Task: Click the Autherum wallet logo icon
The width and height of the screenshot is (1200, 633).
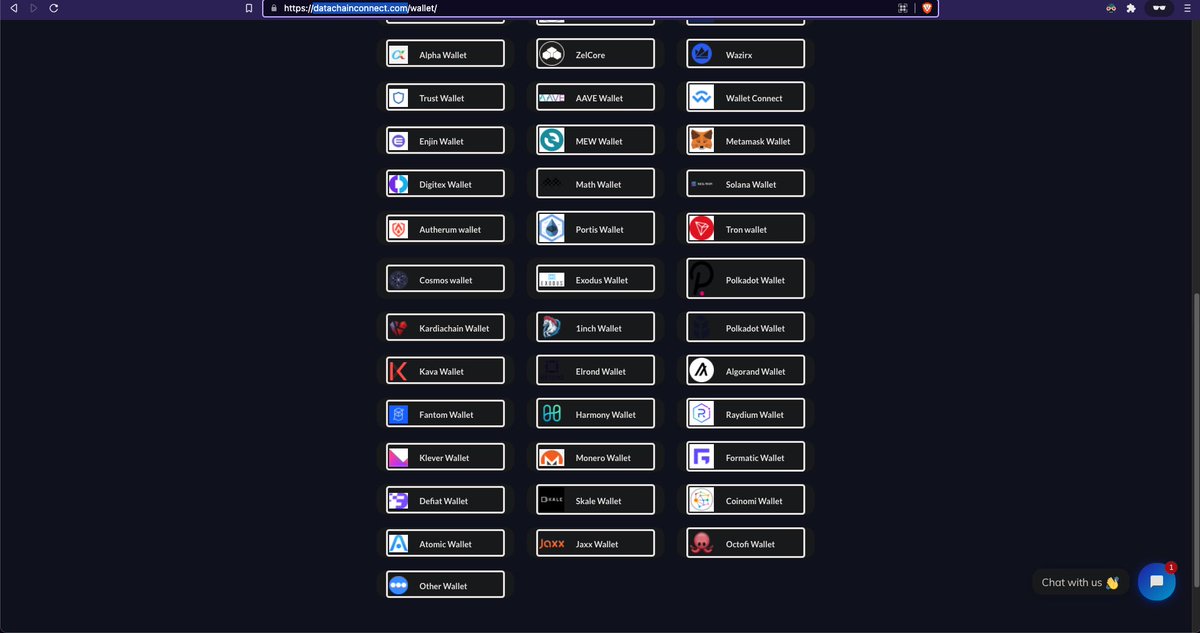Action: click(x=398, y=229)
